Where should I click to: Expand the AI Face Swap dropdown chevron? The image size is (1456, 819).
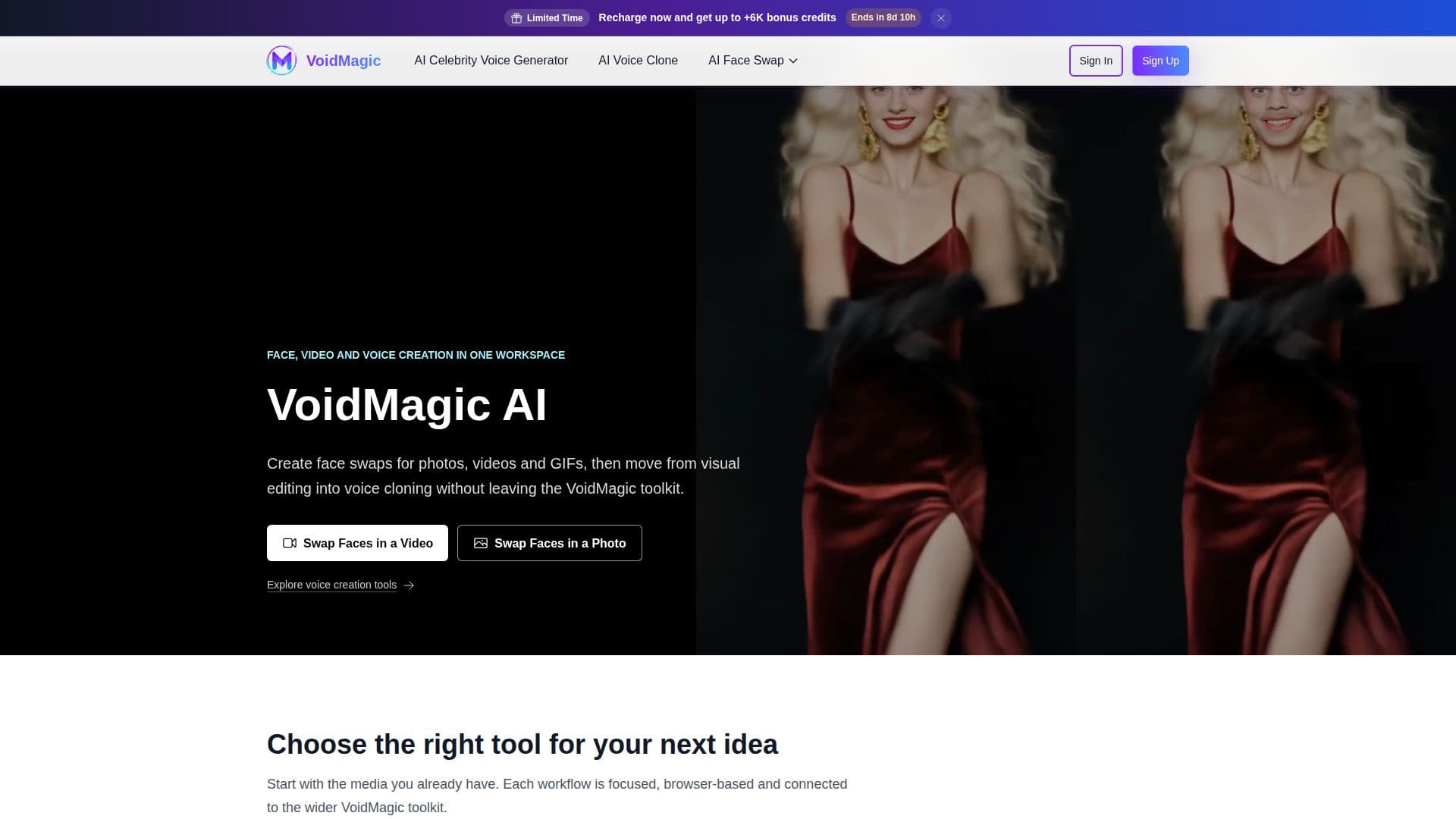[793, 61]
